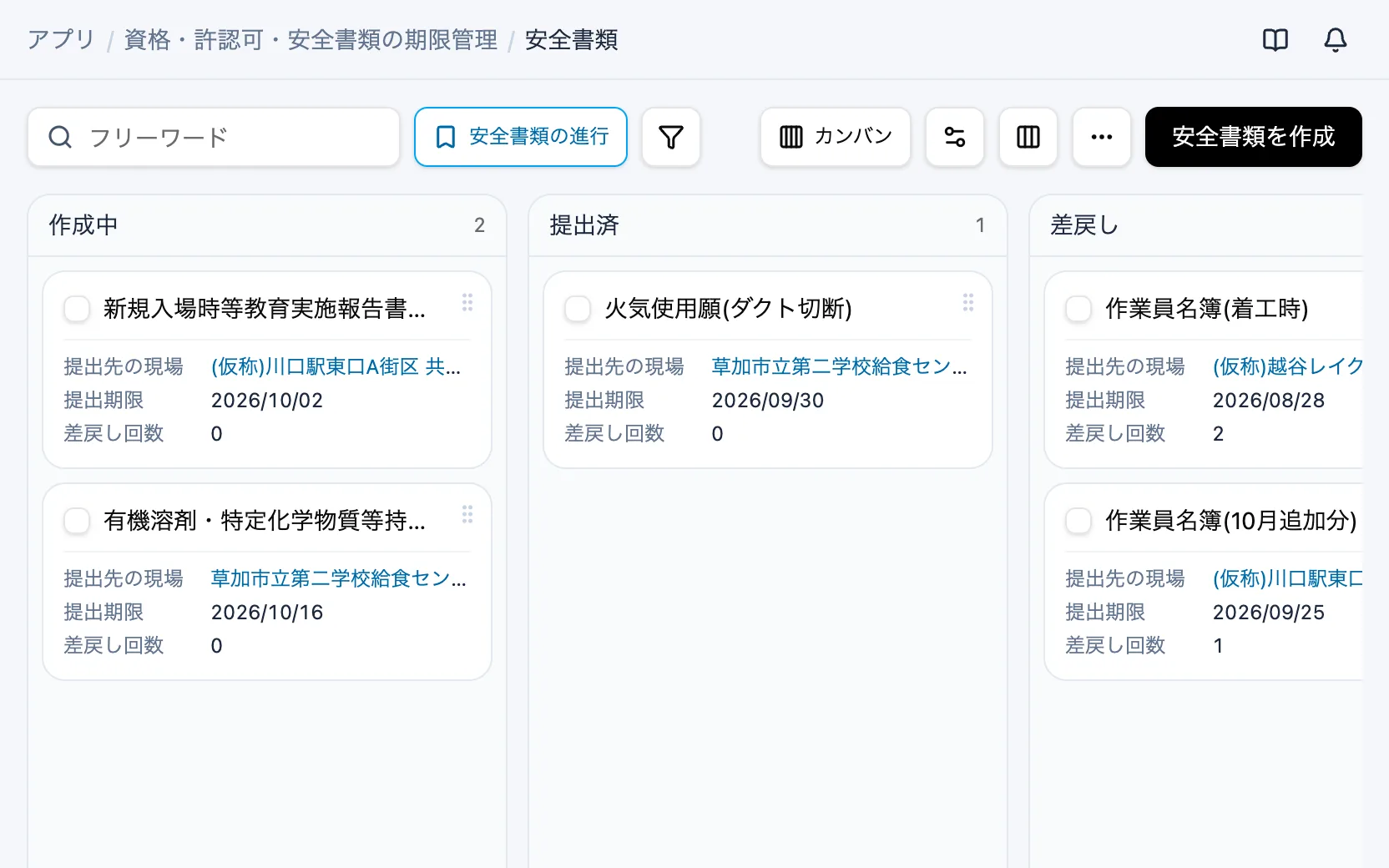Check the 作業員名簿(10月追加分) card
This screenshot has width=1389, height=868.
[x=1078, y=521]
